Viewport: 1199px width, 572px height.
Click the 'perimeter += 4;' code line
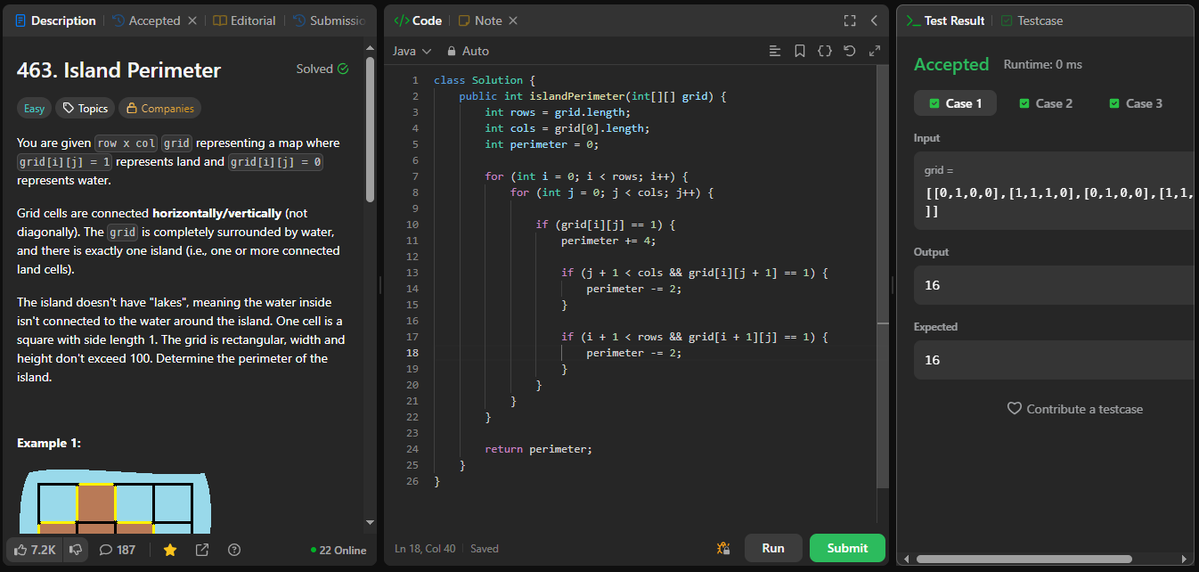pos(609,240)
